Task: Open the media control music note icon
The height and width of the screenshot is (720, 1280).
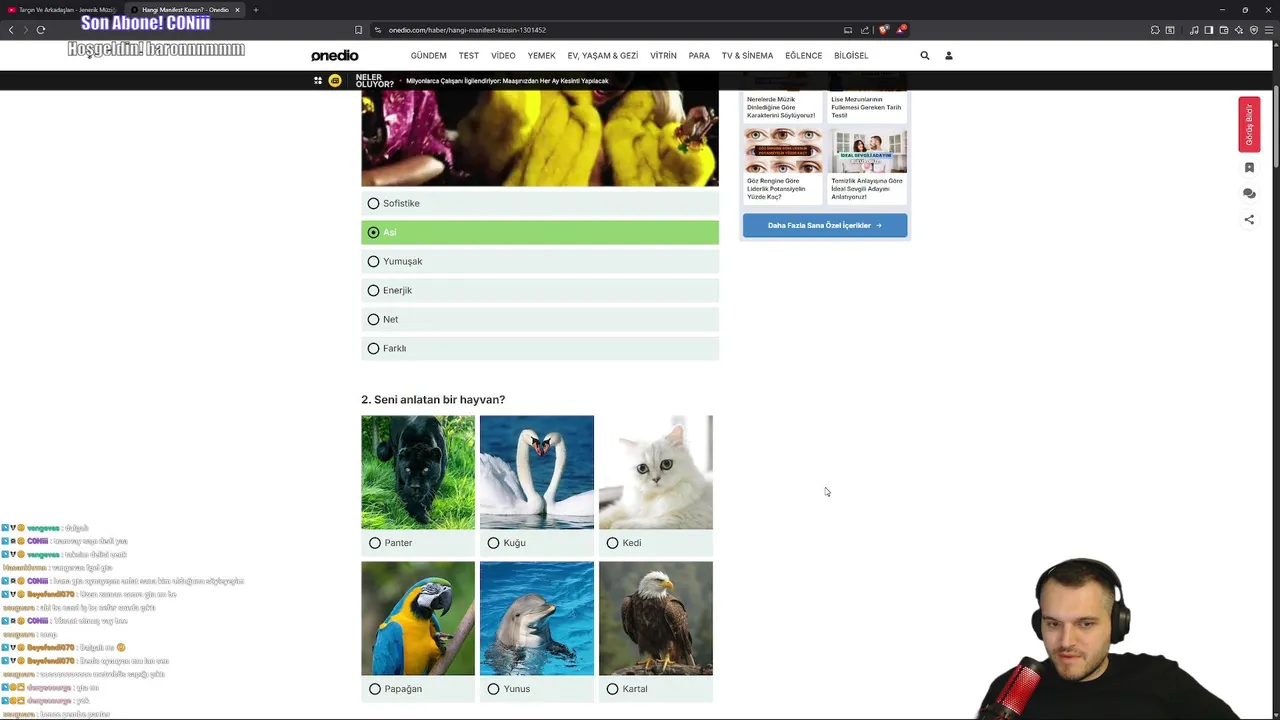Action: pos(1194,30)
